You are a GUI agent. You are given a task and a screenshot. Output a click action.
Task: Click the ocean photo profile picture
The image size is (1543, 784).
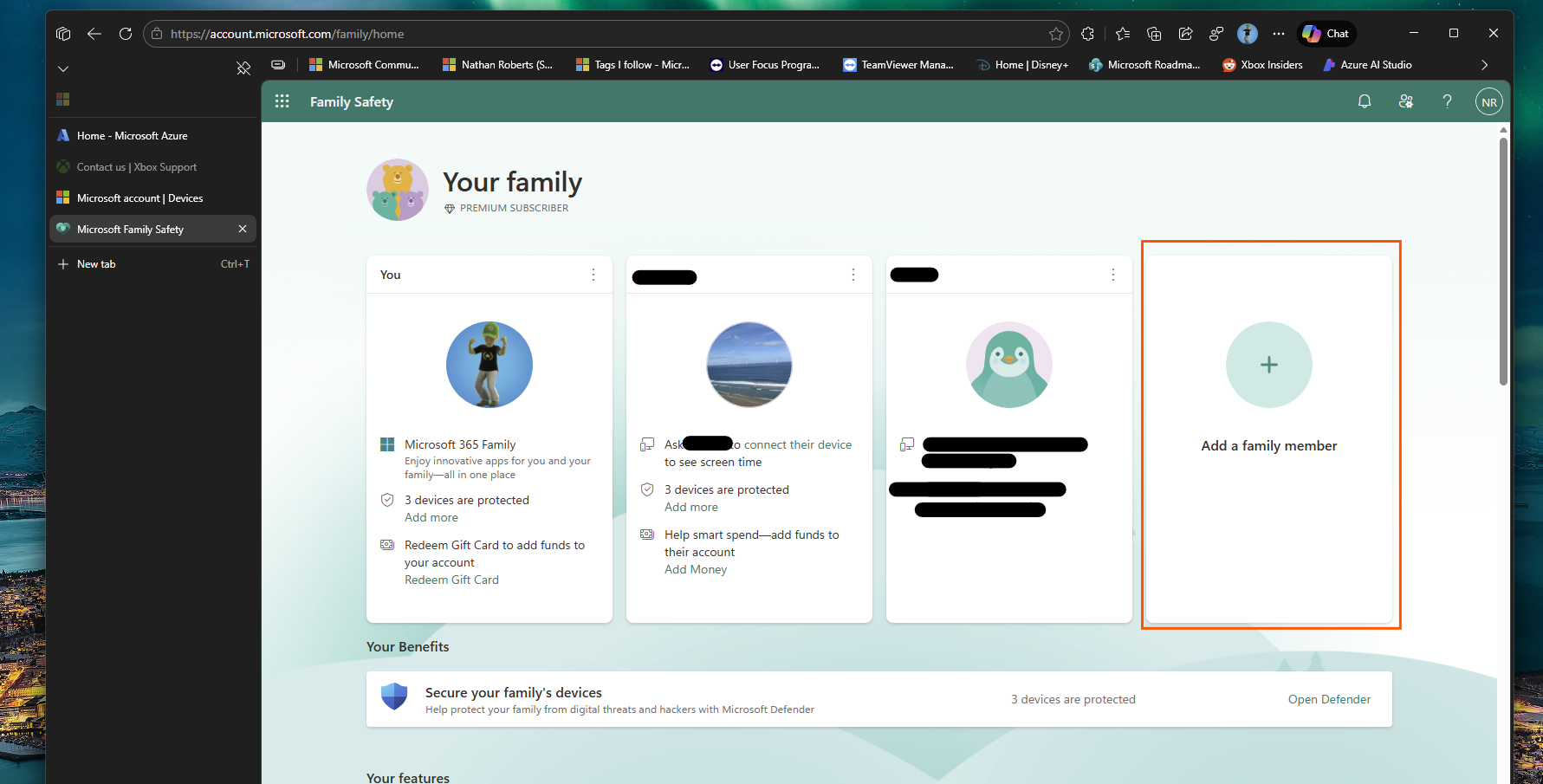click(x=749, y=365)
